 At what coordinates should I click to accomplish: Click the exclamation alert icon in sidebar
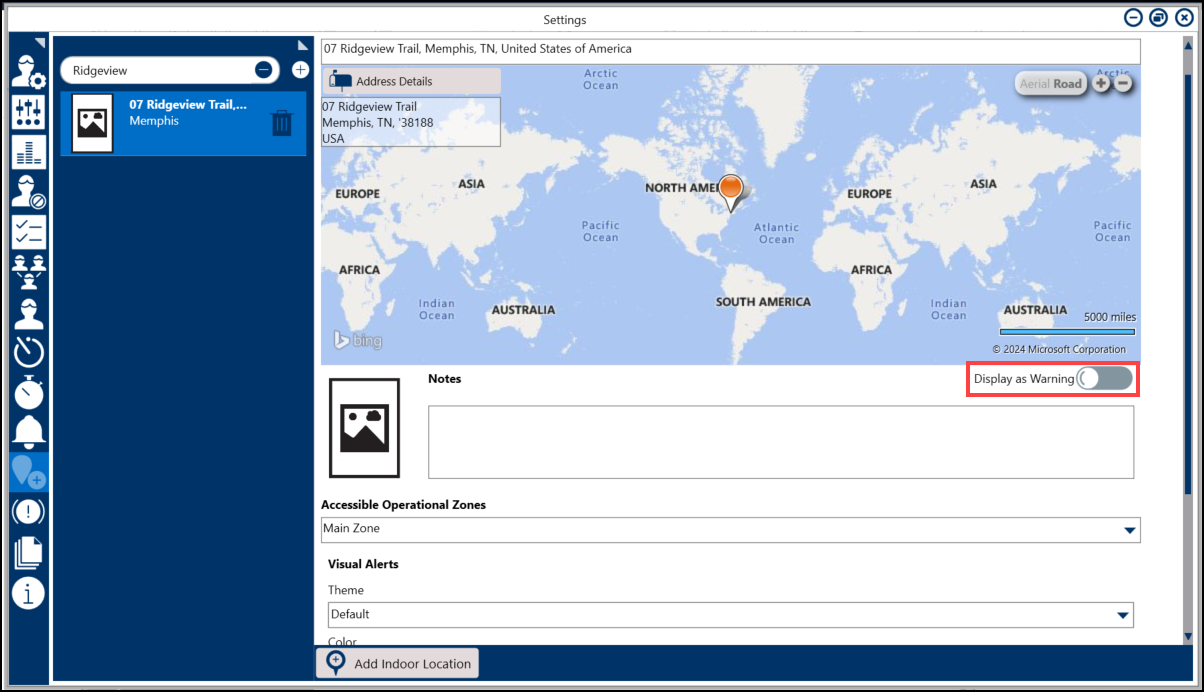(x=28, y=511)
